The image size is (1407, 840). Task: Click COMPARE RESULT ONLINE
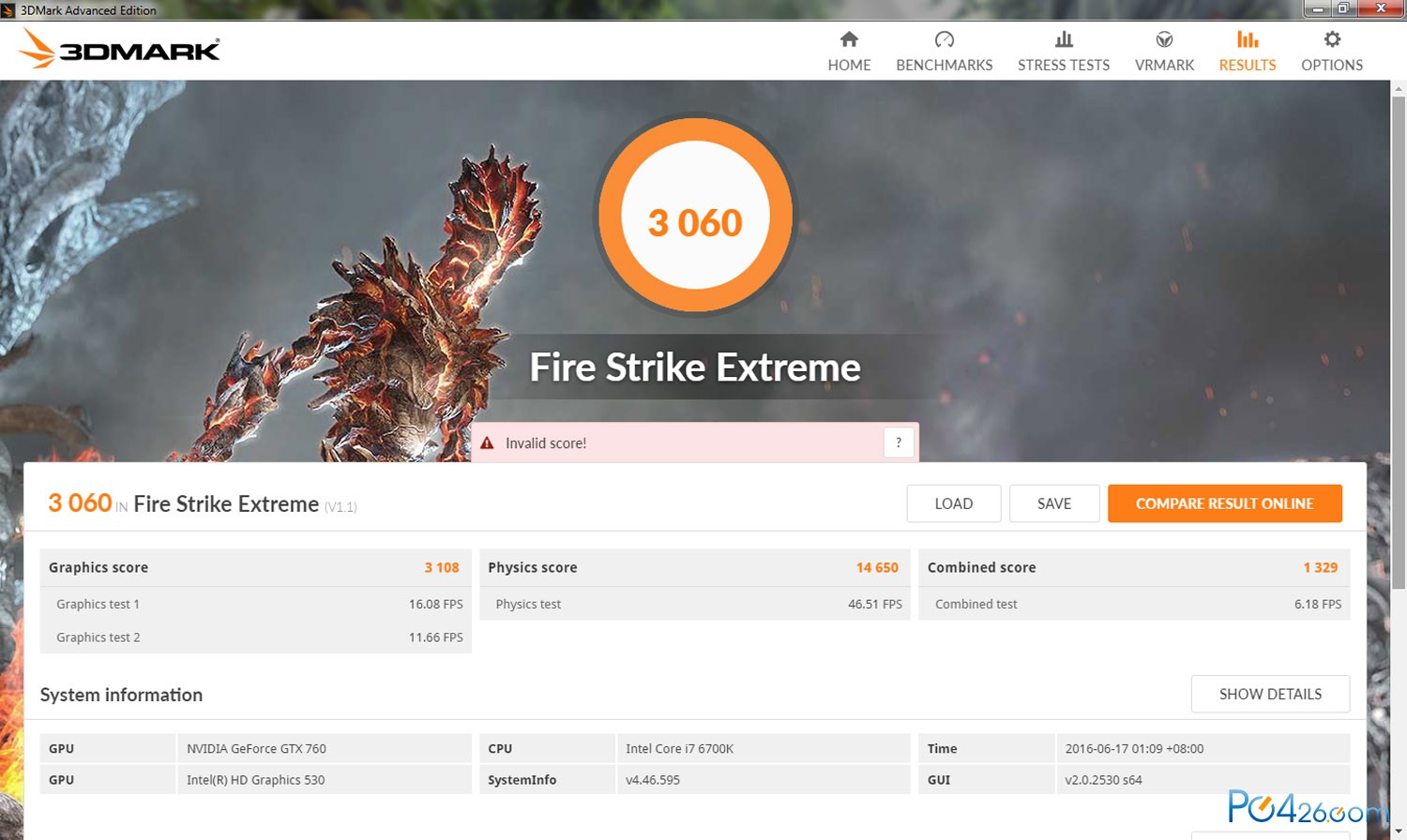coord(1225,503)
